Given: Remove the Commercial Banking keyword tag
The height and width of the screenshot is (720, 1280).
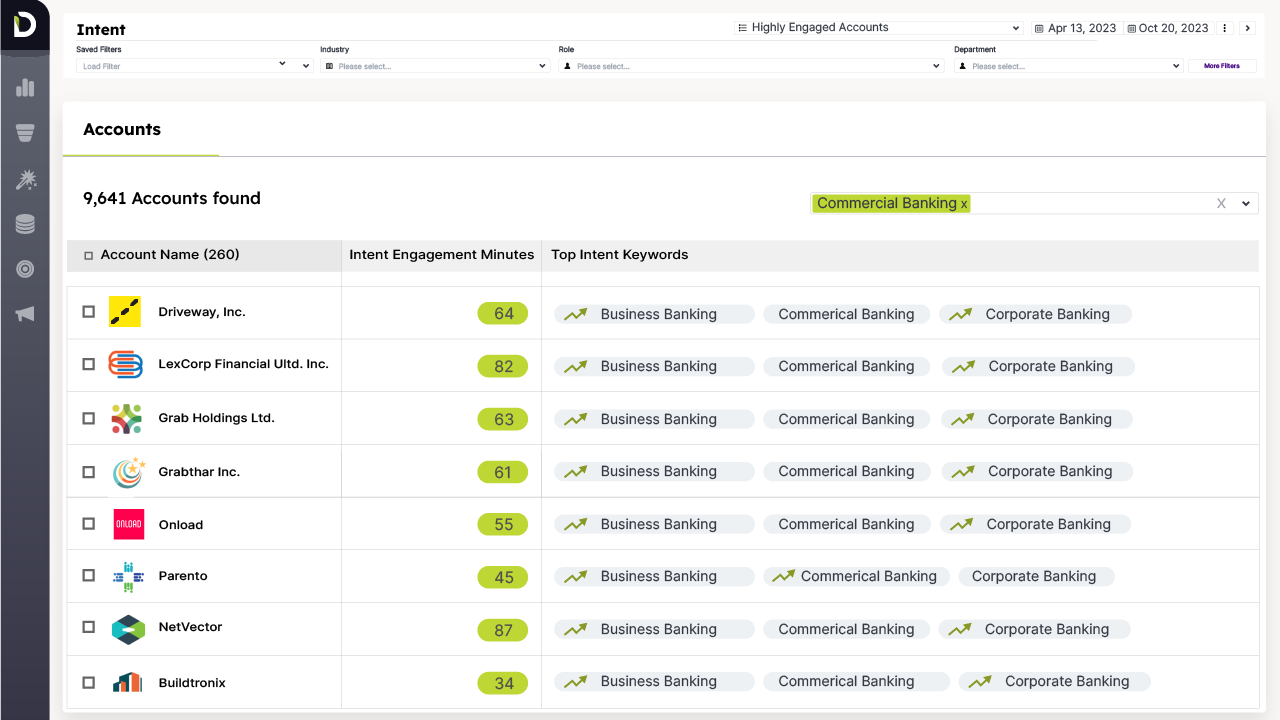Looking at the screenshot, I should click(x=964, y=204).
